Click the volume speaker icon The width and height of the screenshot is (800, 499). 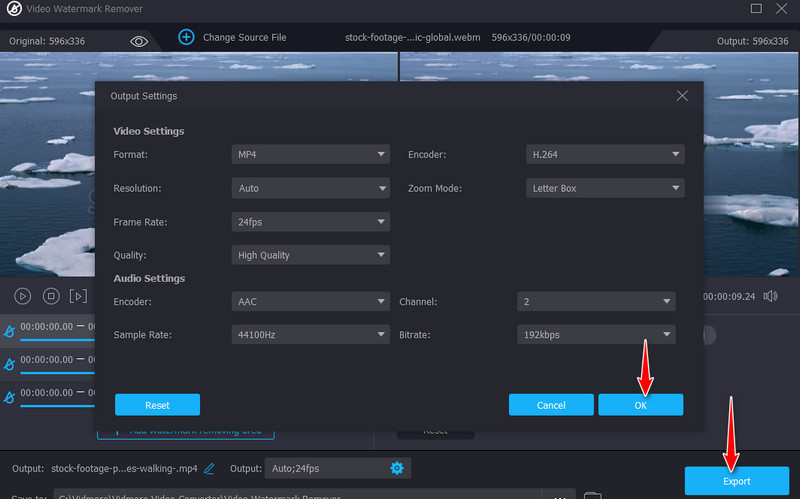(770, 296)
